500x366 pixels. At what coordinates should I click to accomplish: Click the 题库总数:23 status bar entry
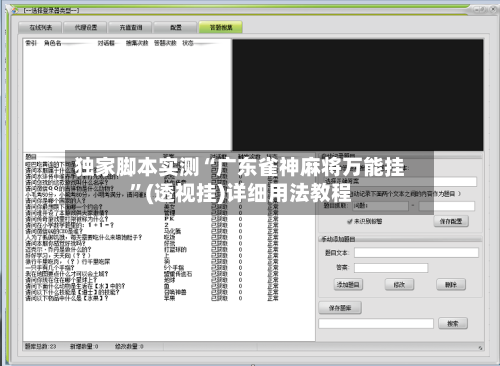point(40,346)
